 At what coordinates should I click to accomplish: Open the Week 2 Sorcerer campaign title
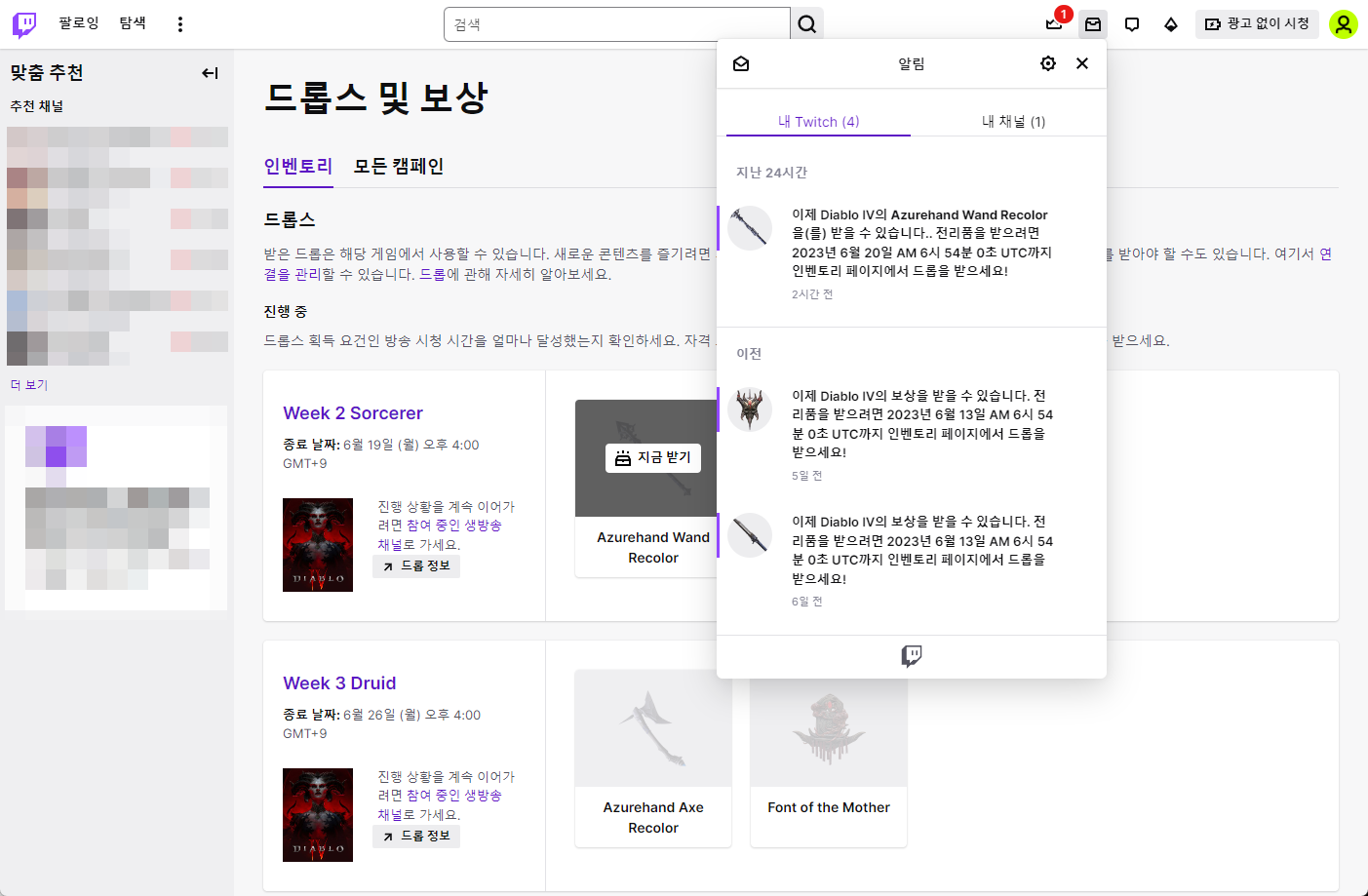click(353, 413)
